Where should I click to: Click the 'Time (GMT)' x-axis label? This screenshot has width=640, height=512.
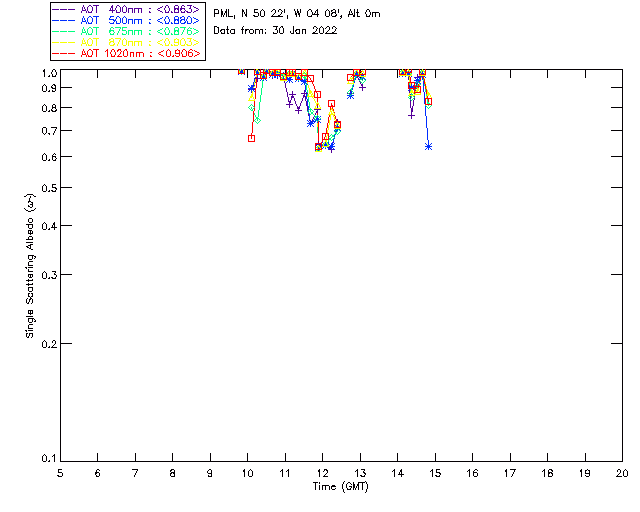(341, 486)
